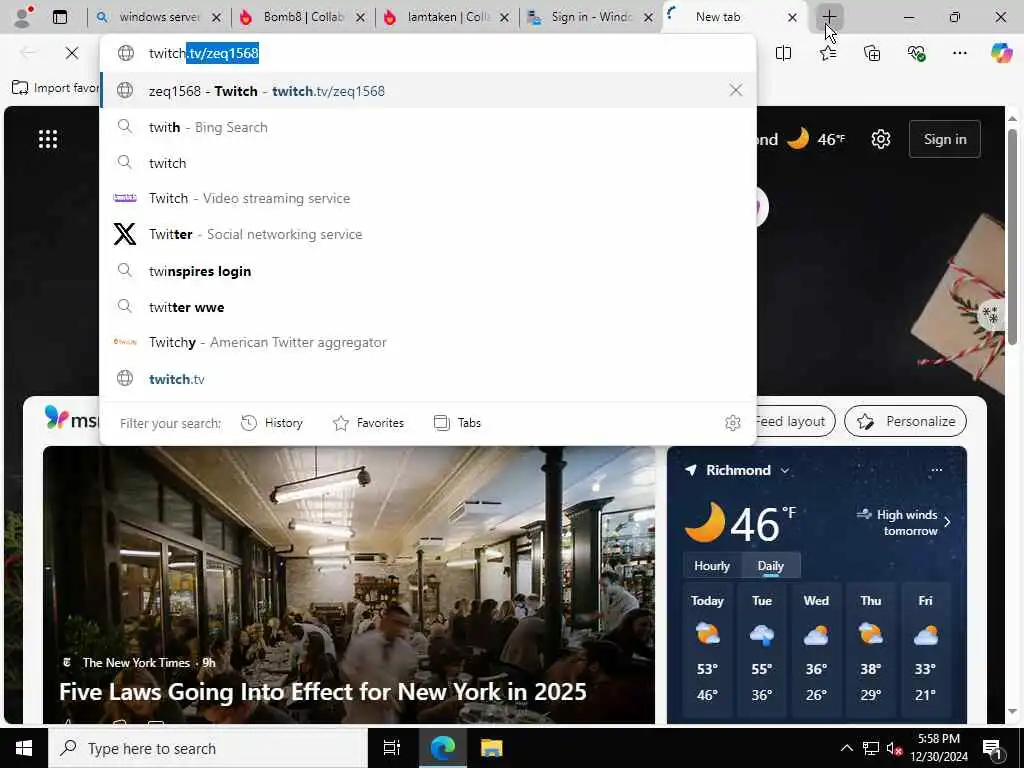Select Twitter social networking suggestion
The width and height of the screenshot is (1024, 768).
[428, 234]
